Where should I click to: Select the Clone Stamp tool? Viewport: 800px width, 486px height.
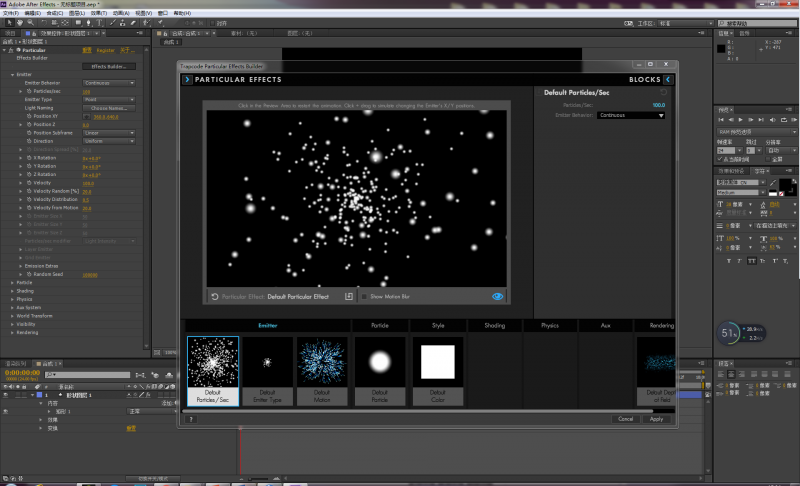(122, 23)
